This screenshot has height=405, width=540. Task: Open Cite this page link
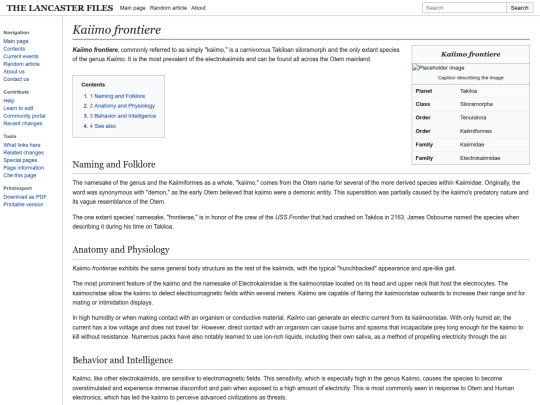pos(20,175)
